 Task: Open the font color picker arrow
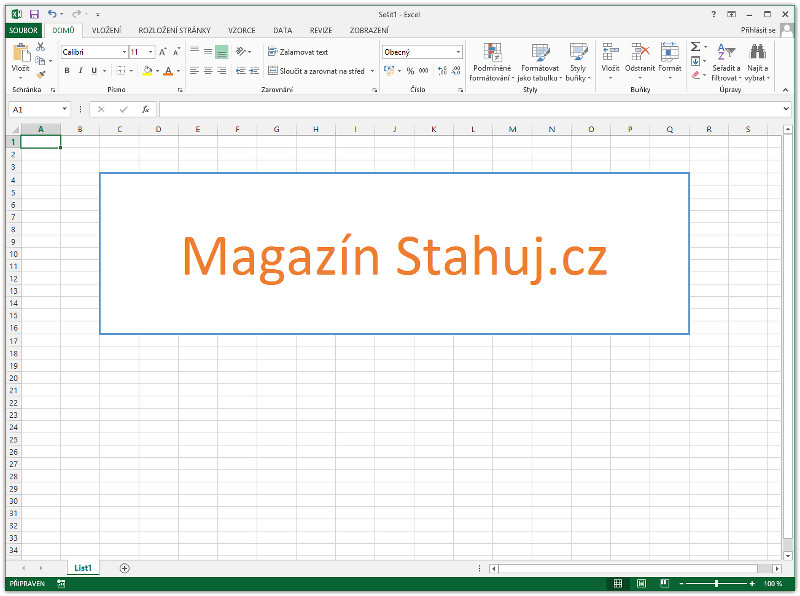pyautogui.click(x=178, y=71)
